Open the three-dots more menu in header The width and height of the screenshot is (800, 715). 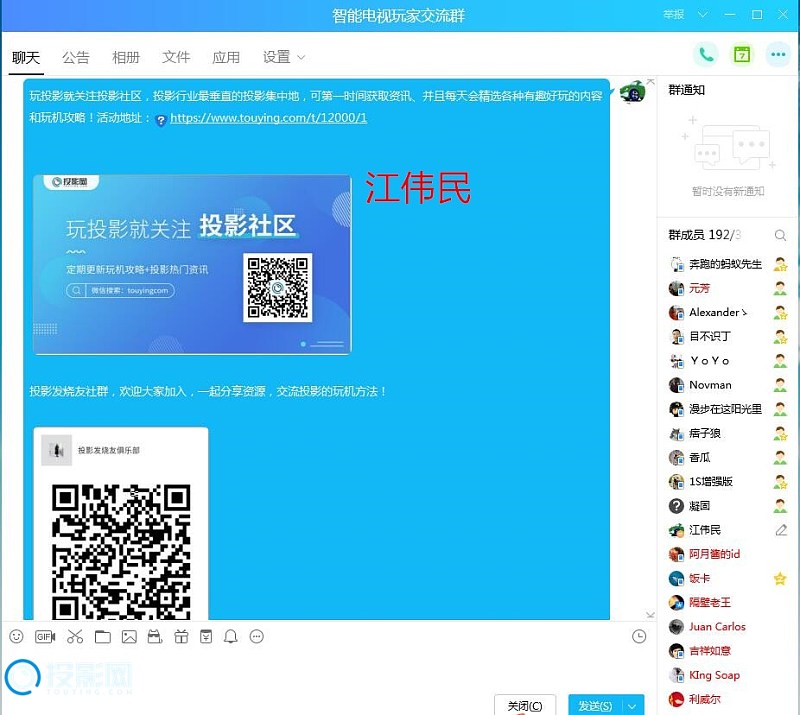click(x=778, y=54)
